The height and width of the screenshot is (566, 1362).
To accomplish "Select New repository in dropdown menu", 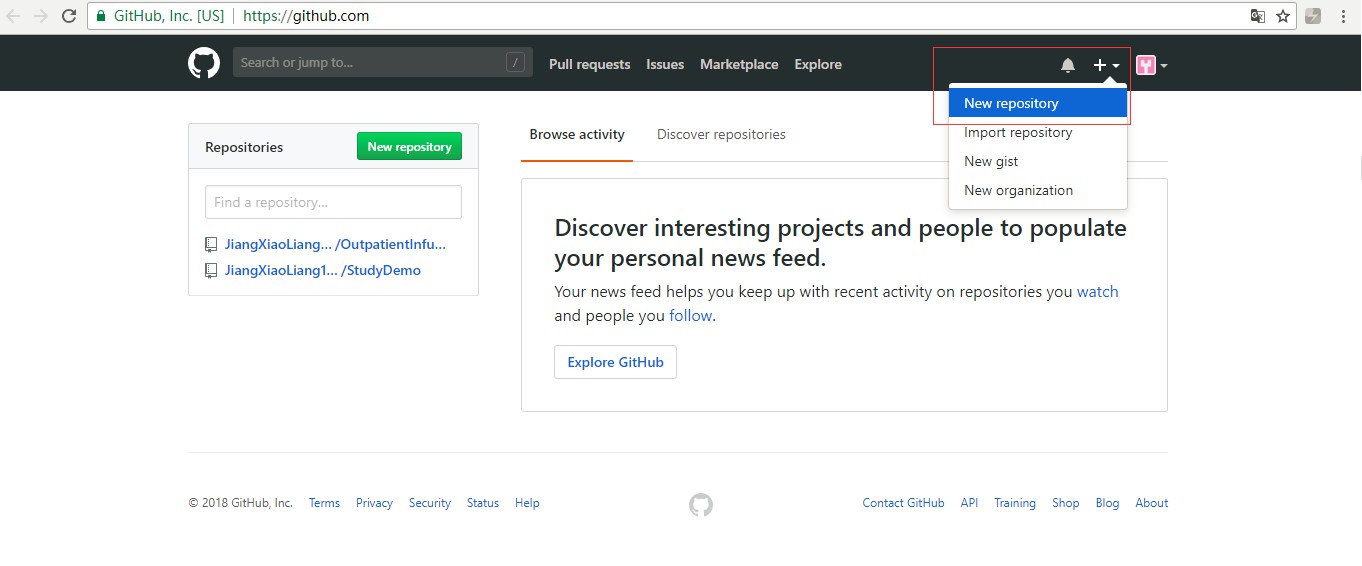I will click(1038, 103).
